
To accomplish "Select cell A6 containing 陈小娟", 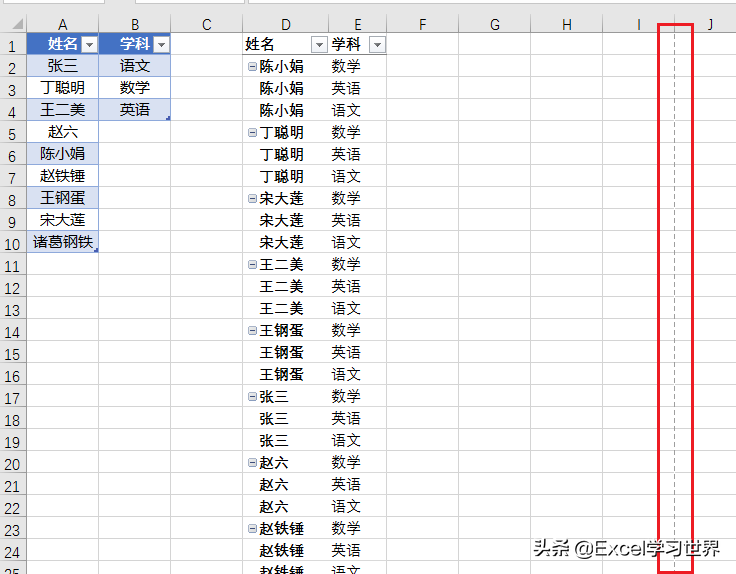I will pos(62,153).
